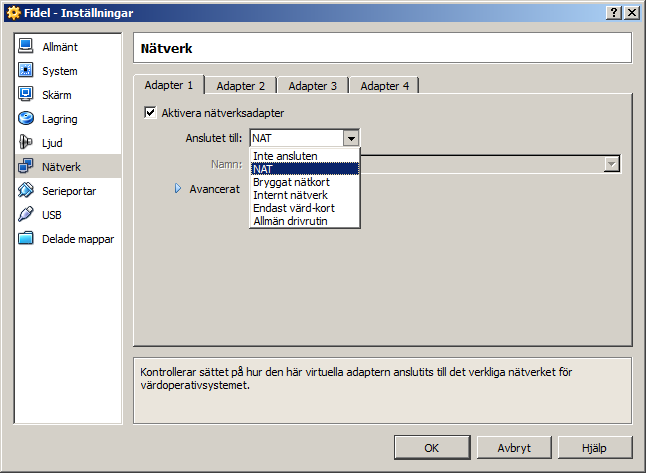The width and height of the screenshot is (646, 473).
Task: Open the USB settings icon
Action: click(26, 215)
